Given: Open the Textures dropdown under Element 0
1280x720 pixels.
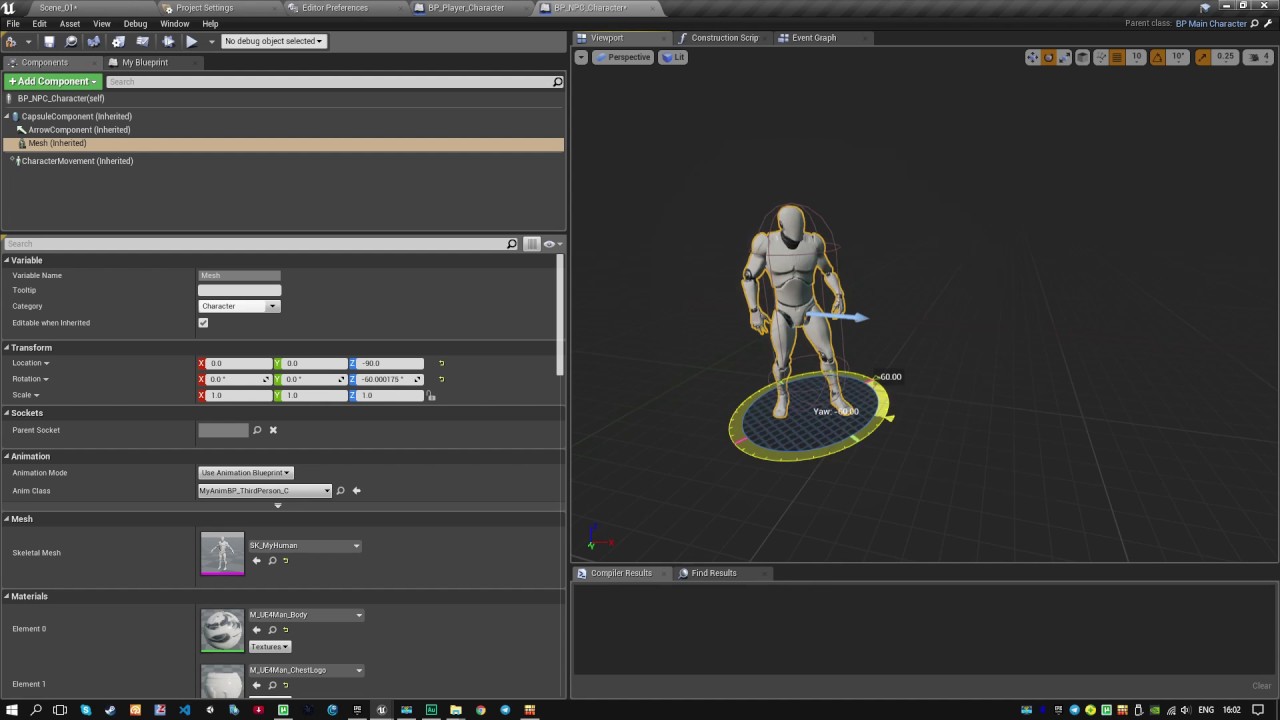Looking at the screenshot, I should (270, 647).
